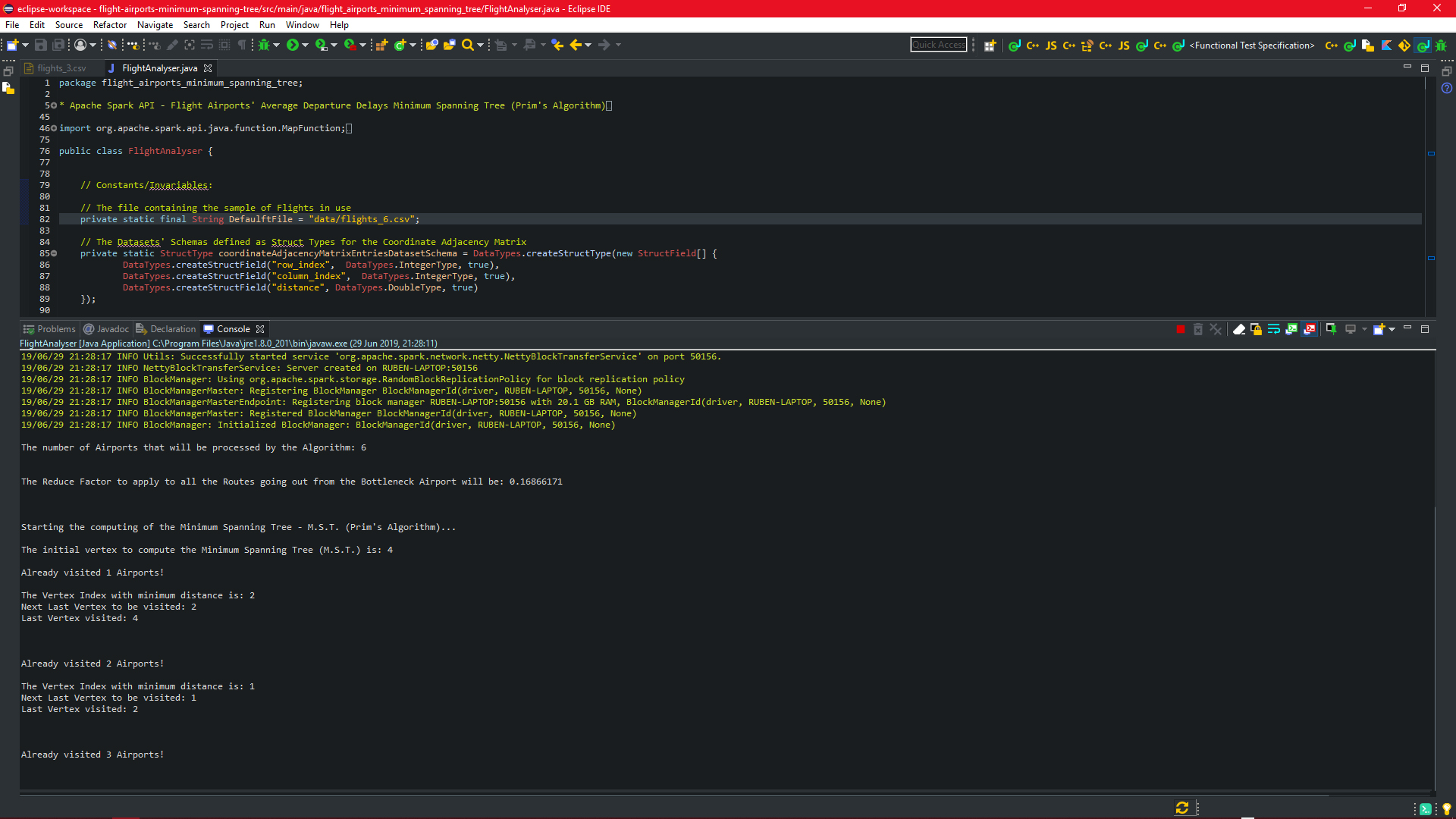Open the Search menu item
Image resolution: width=1456 pixels, height=819 pixels.
196,25
